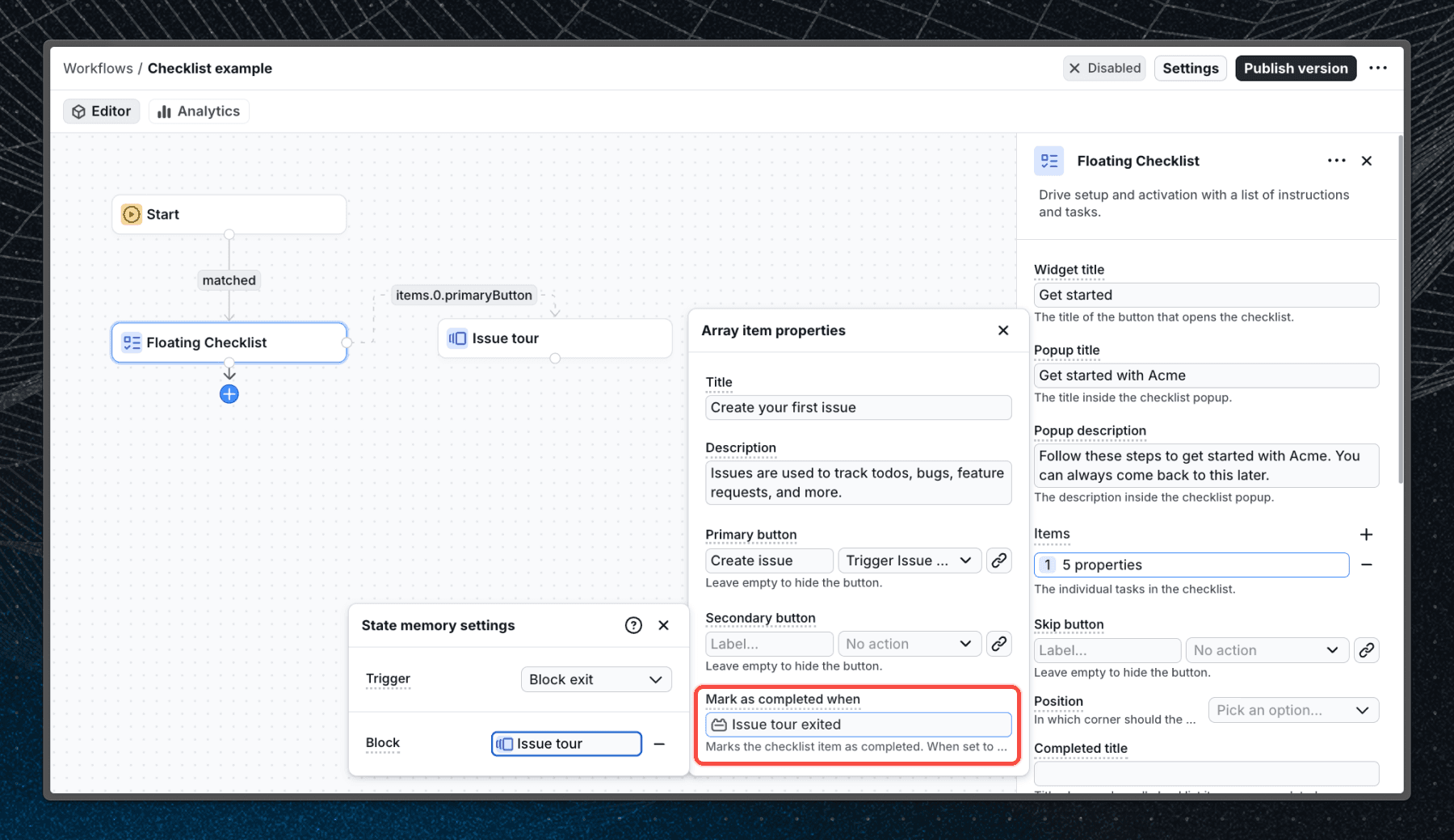Click link icon next to Secondary button
The height and width of the screenshot is (840, 1454).
click(x=999, y=644)
